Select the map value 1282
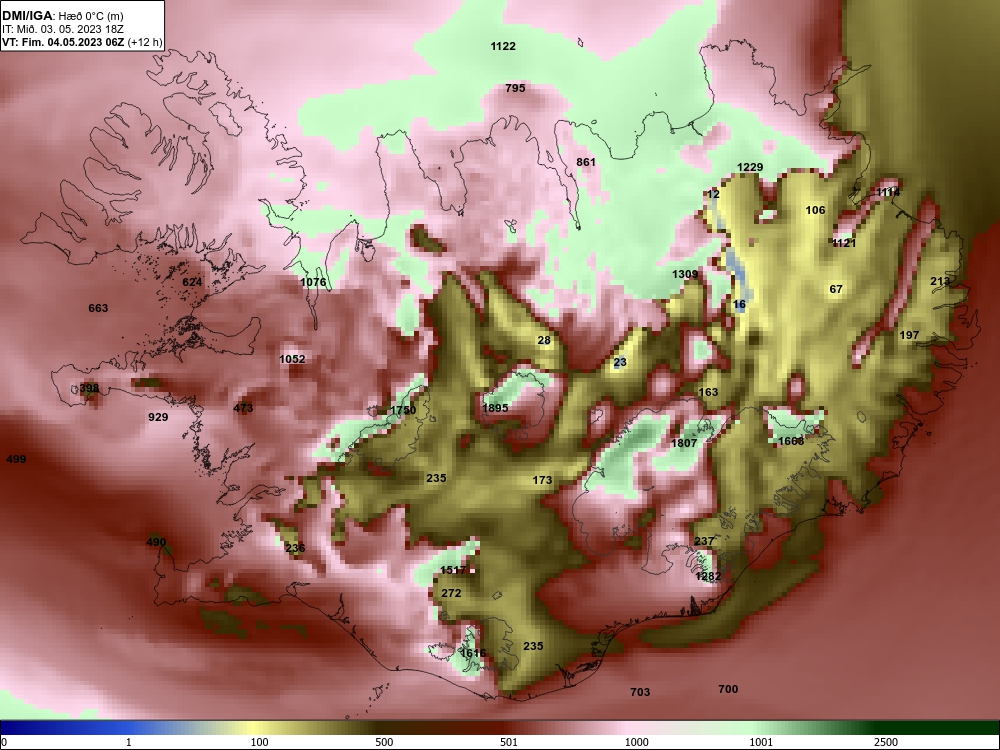The image size is (1000, 750). [708, 576]
